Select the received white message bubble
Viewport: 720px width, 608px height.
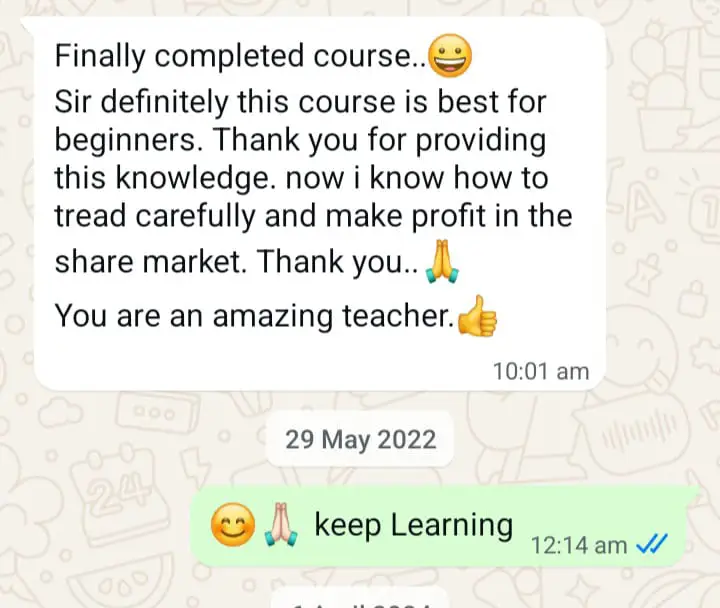click(x=320, y=203)
